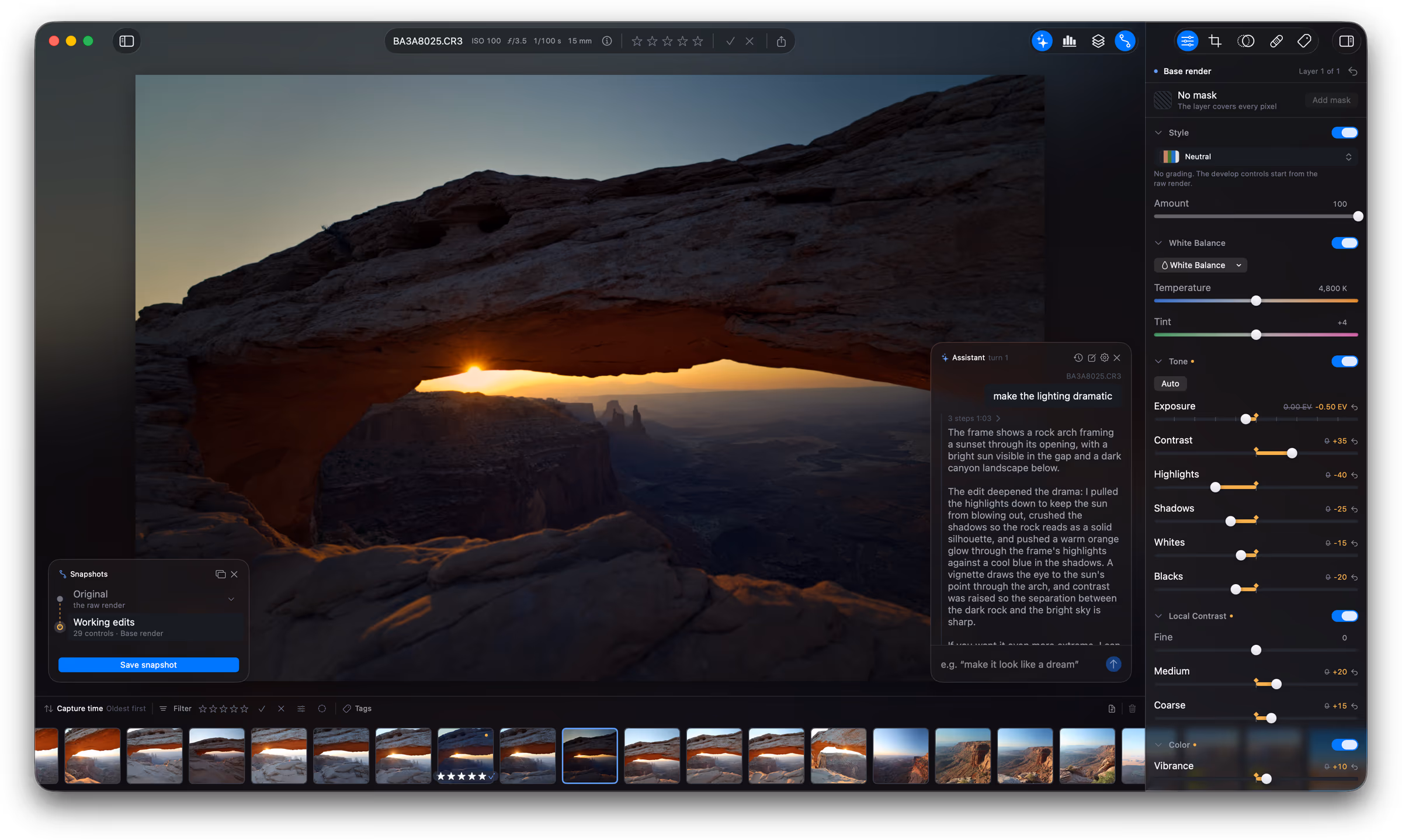
Task: Send the Assistant prompt arrow
Action: [x=1113, y=664]
